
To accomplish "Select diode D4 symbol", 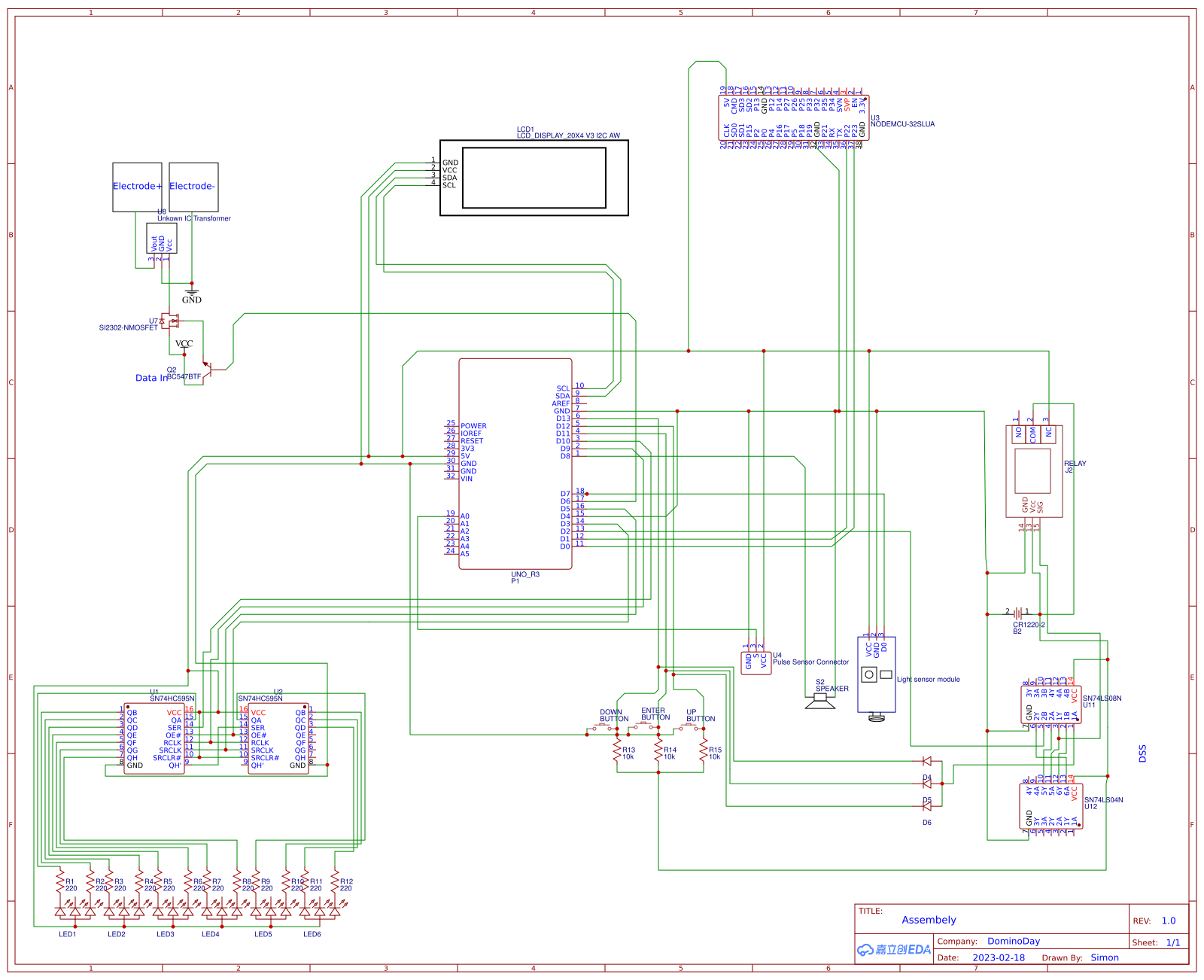I will [926, 760].
